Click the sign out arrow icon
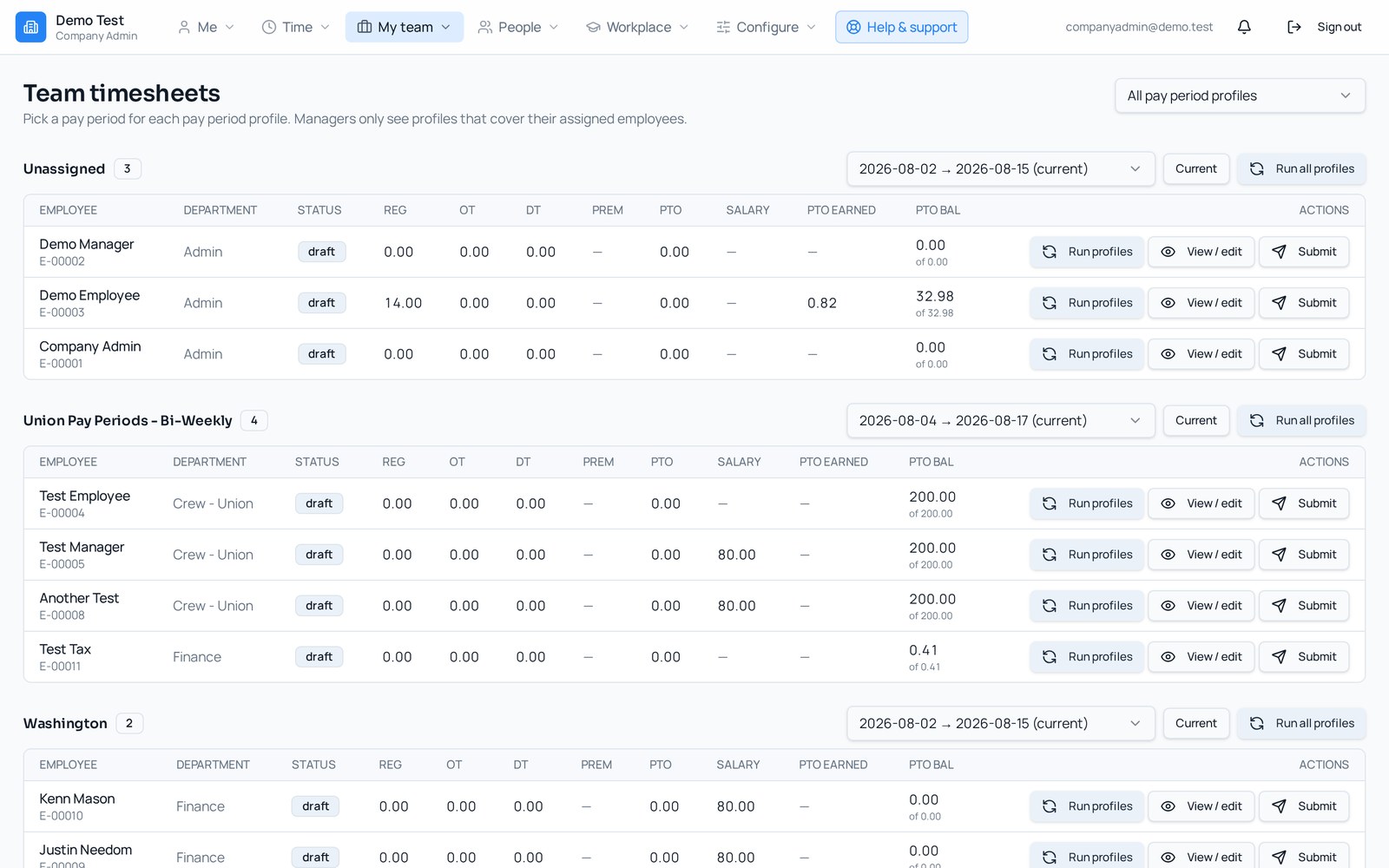Image resolution: width=1389 pixels, height=868 pixels. pyautogui.click(x=1294, y=27)
